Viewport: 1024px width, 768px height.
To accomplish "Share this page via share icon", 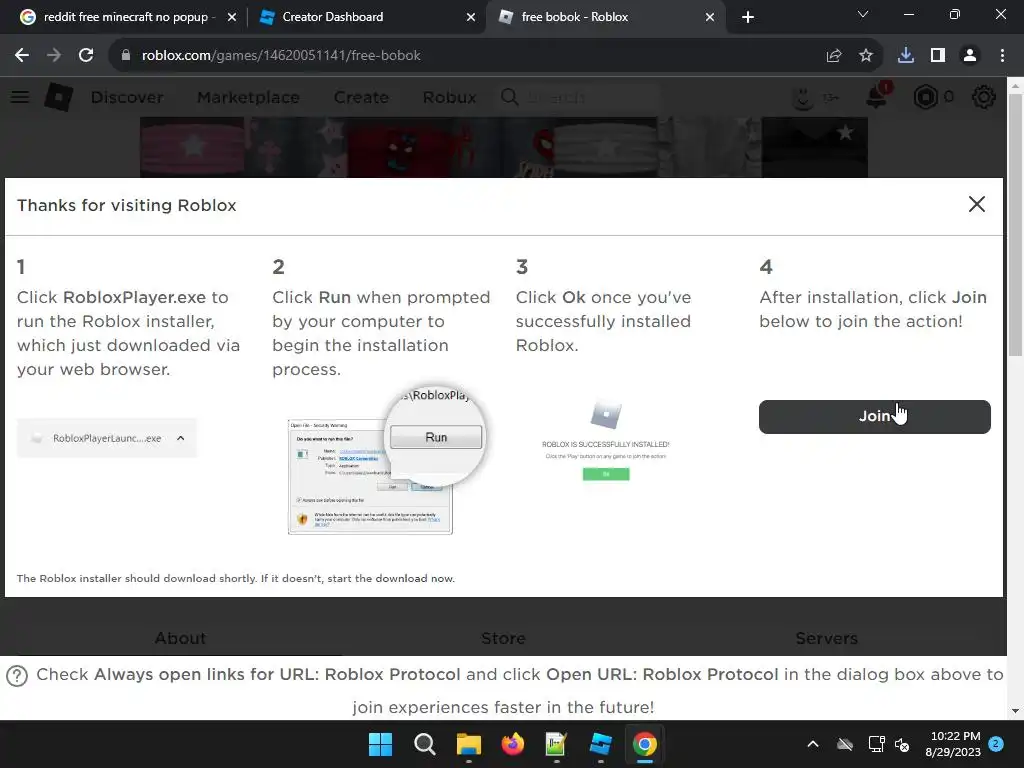I will tap(834, 56).
